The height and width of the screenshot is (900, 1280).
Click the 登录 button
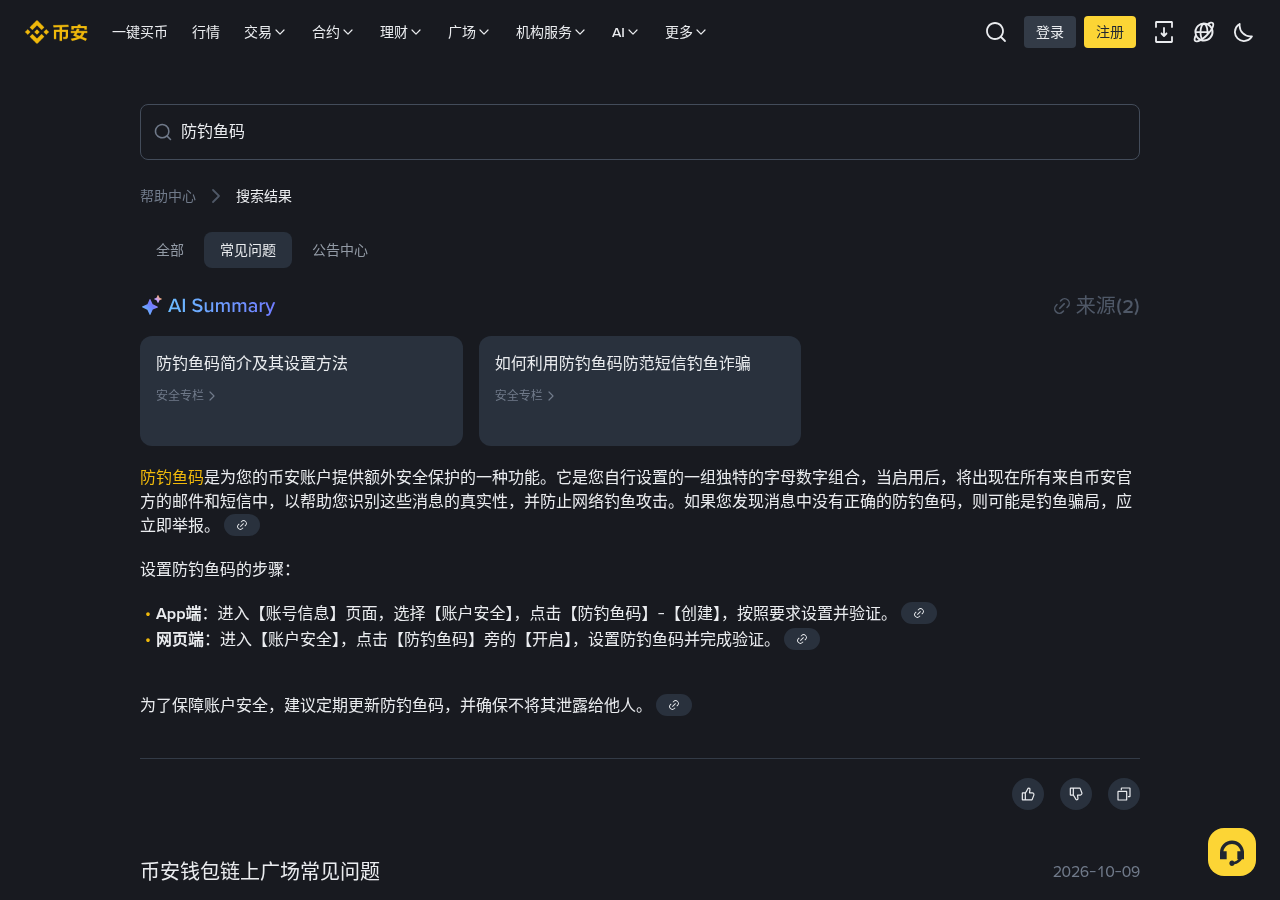[x=1050, y=32]
